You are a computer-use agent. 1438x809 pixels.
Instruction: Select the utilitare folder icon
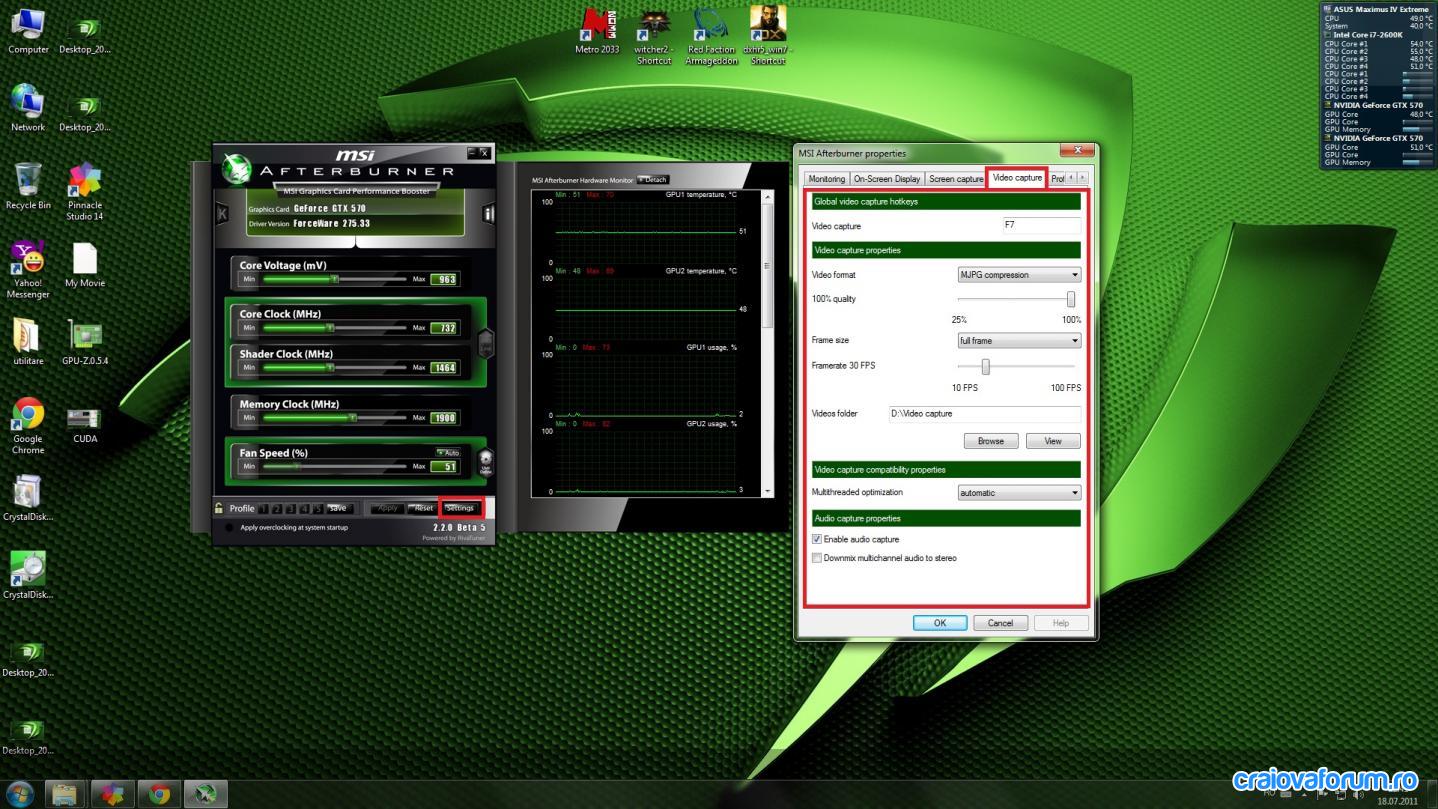pyautogui.click(x=28, y=342)
